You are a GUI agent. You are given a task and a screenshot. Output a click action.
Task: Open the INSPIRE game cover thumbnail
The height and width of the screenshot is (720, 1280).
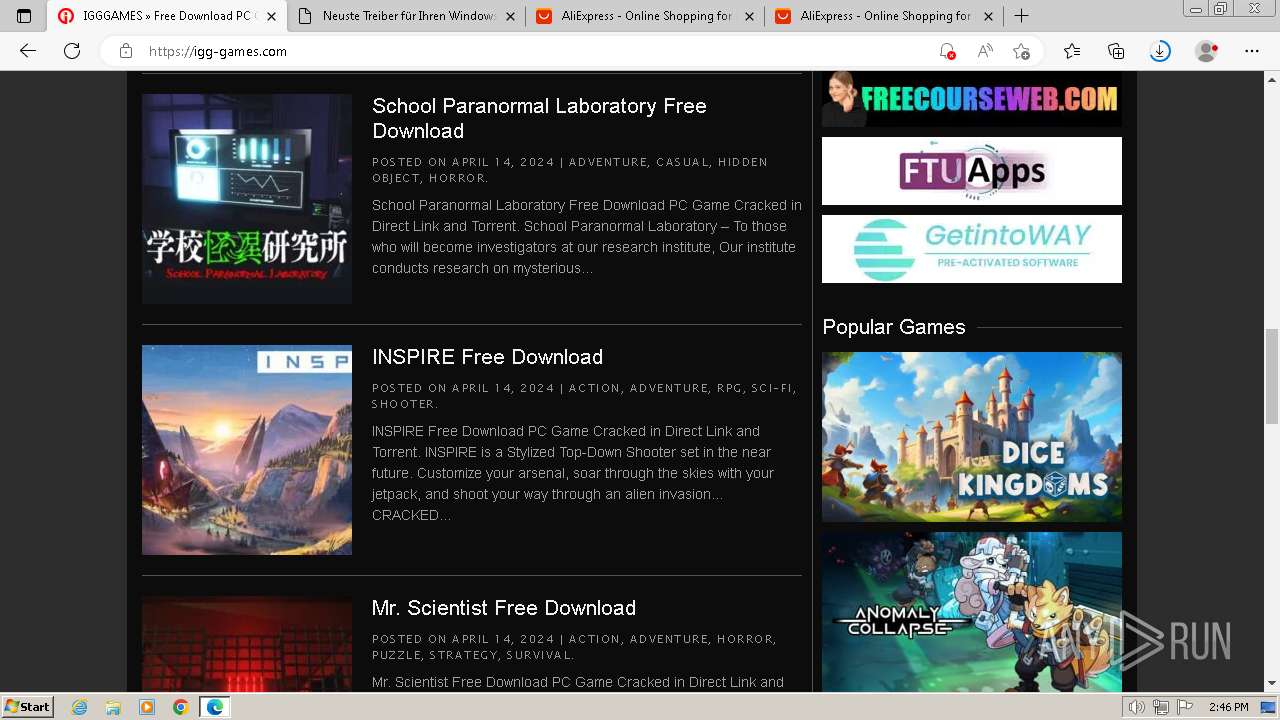(247, 450)
